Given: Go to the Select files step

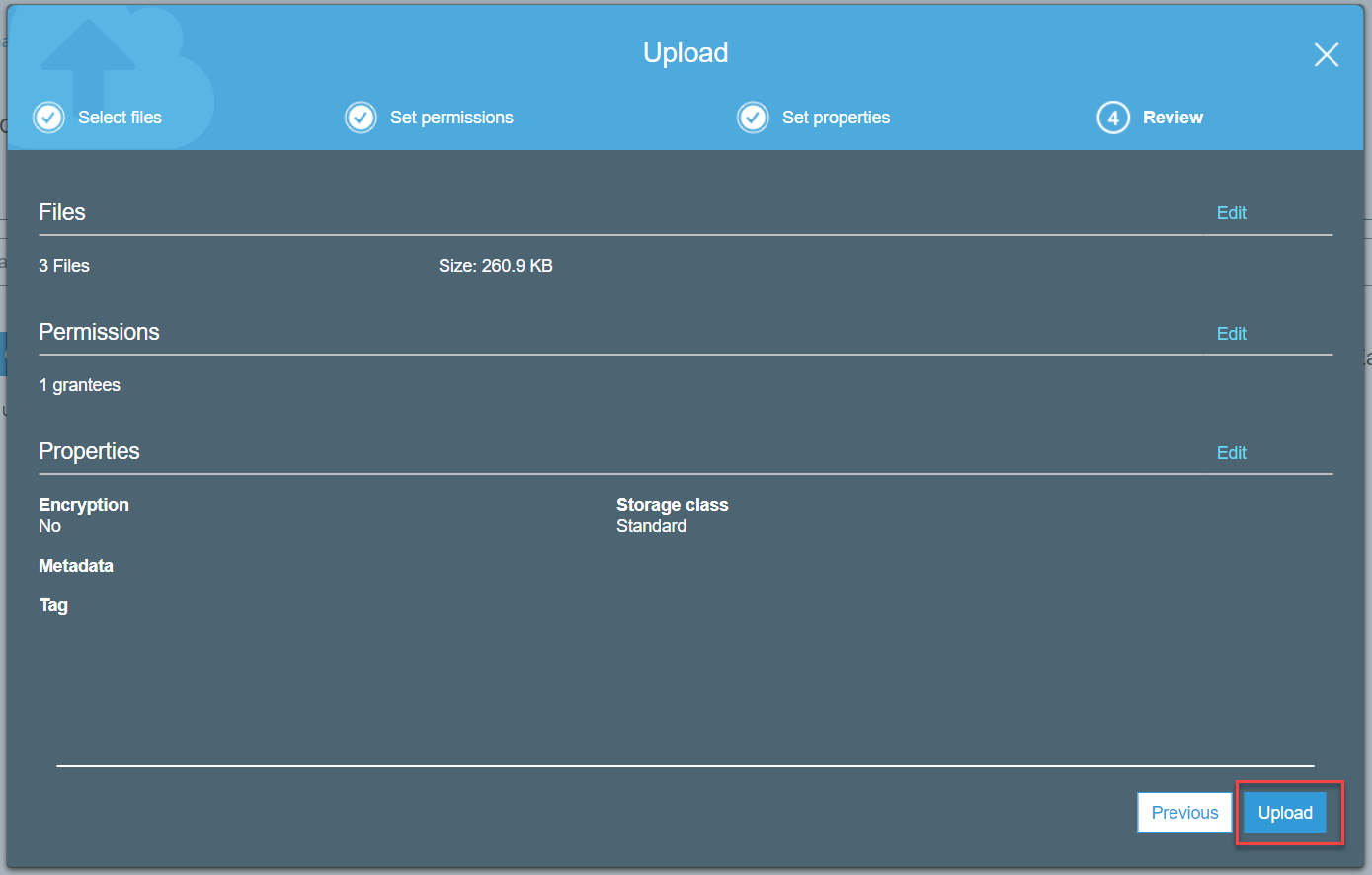Looking at the screenshot, I should click(x=120, y=118).
